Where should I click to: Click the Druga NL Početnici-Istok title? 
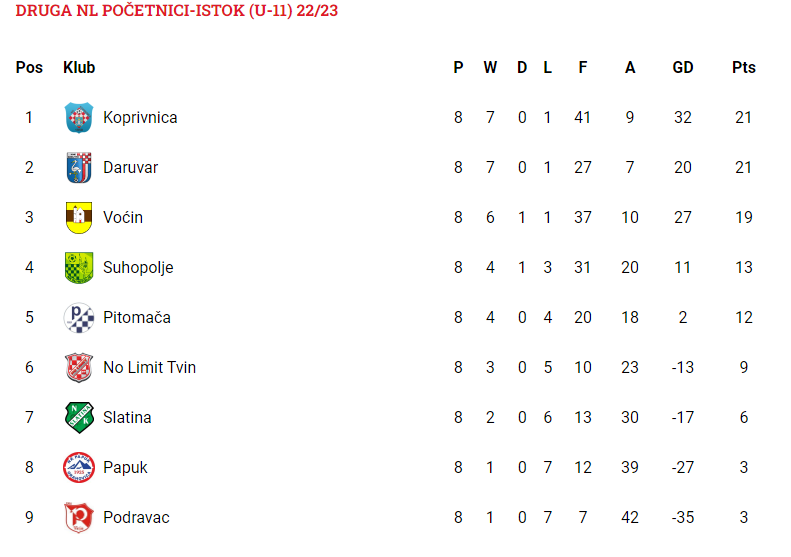(177, 11)
